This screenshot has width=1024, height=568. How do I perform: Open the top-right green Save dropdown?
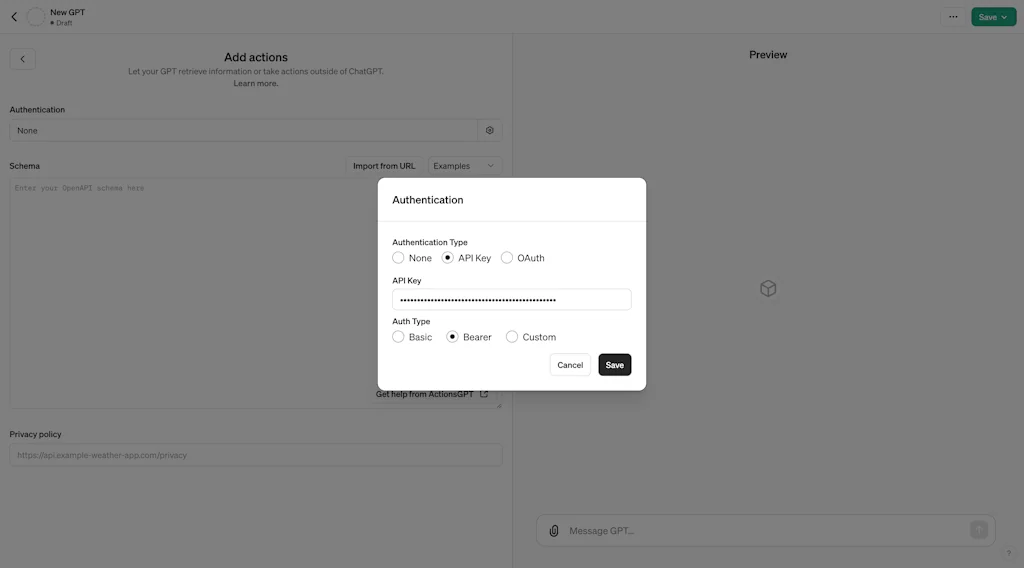(x=993, y=17)
